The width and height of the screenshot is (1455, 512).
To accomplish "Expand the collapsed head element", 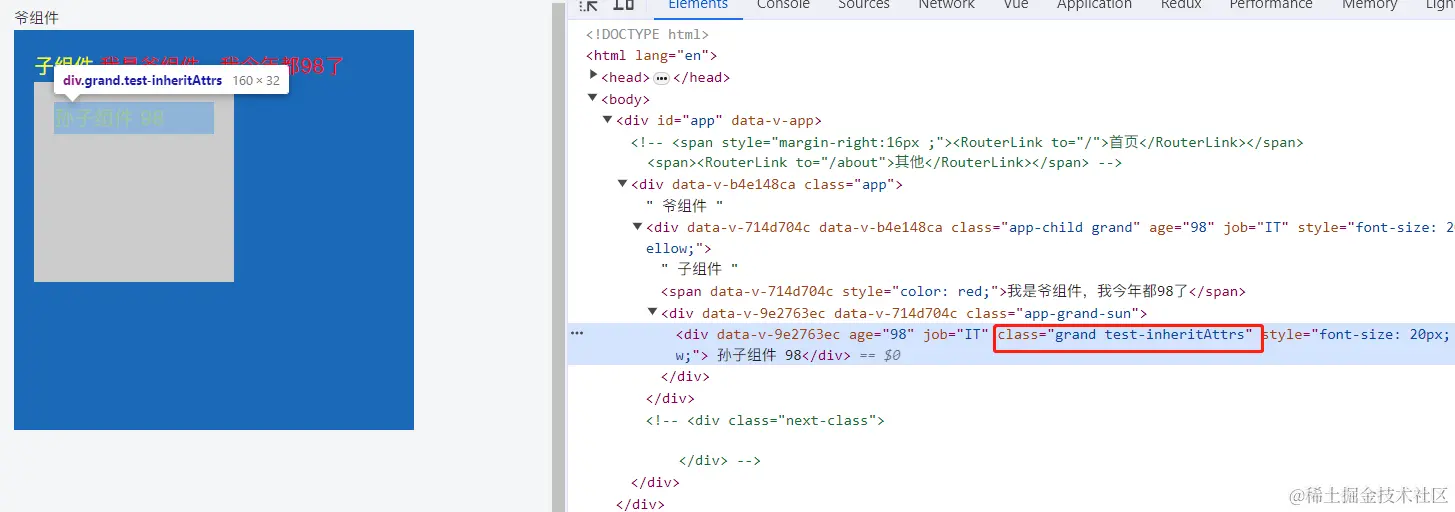I will [594, 76].
